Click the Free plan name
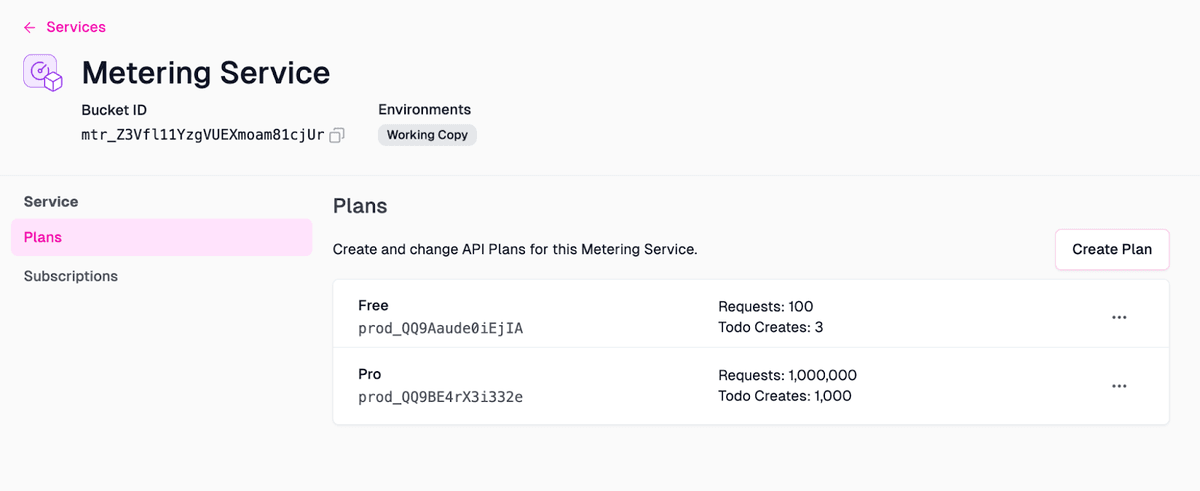 tap(373, 306)
